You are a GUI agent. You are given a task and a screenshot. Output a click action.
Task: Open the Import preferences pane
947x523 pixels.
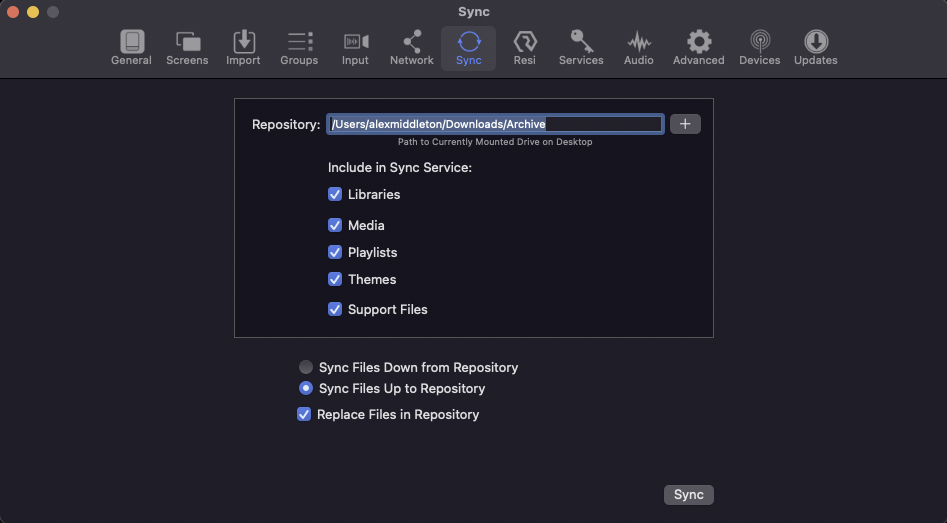click(243, 48)
